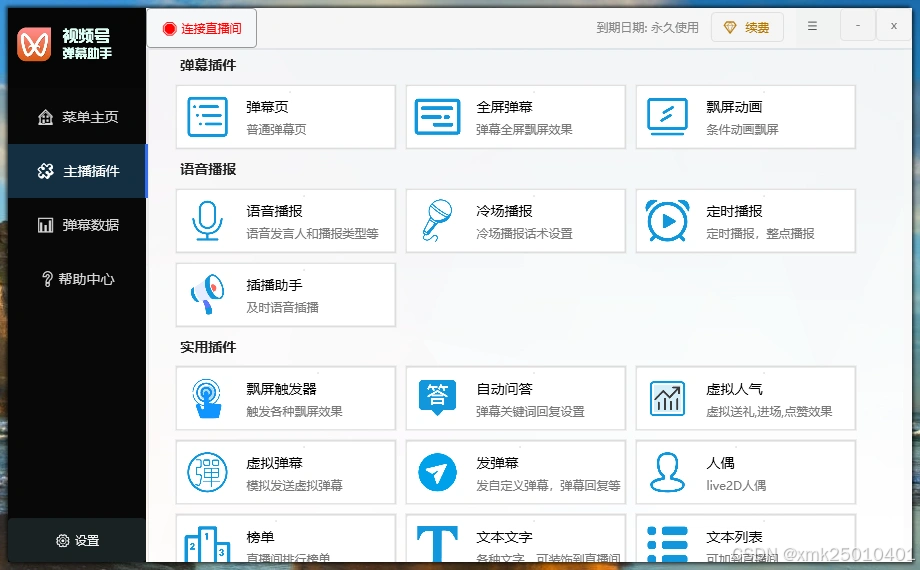Click the 榜单 title text
920x570 pixels.
pos(260,537)
